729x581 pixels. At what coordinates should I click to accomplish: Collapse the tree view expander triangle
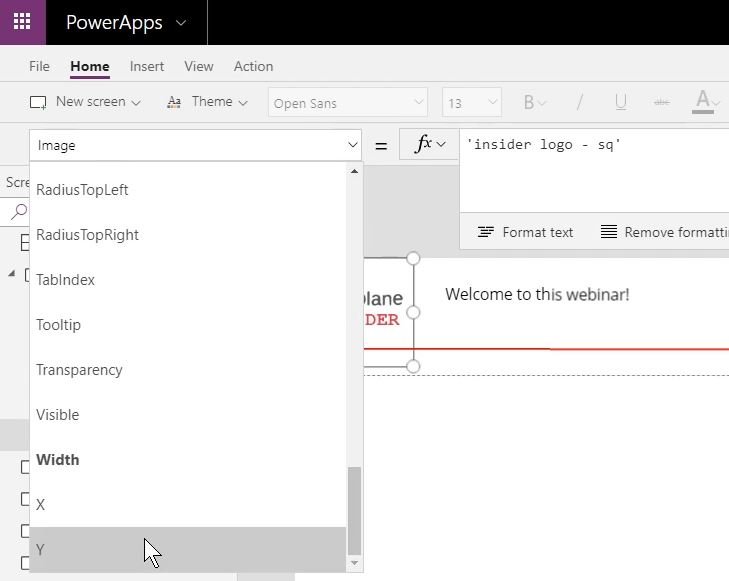point(11,273)
